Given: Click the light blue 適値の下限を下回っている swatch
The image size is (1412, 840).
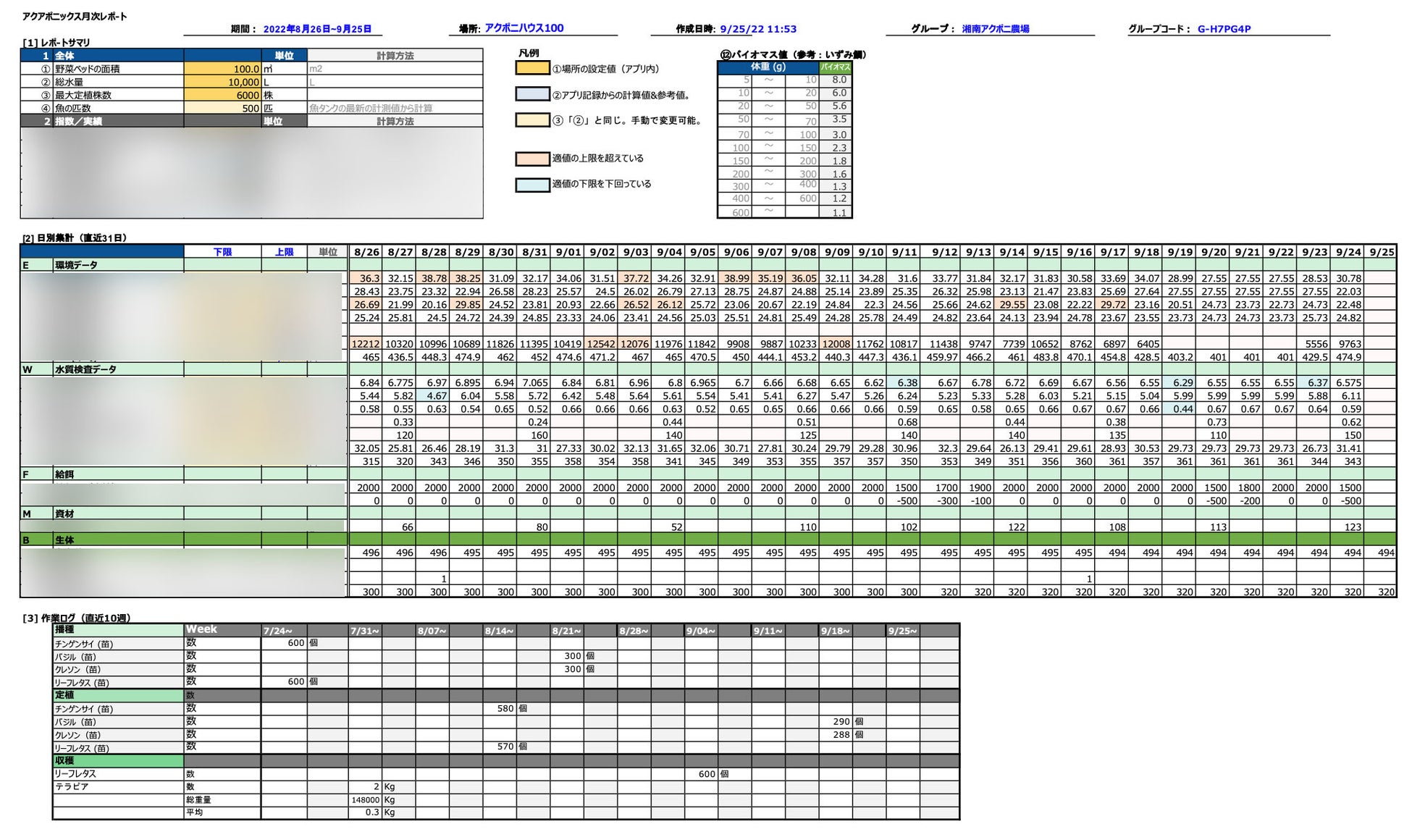Looking at the screenshot, I should (532, 185).
